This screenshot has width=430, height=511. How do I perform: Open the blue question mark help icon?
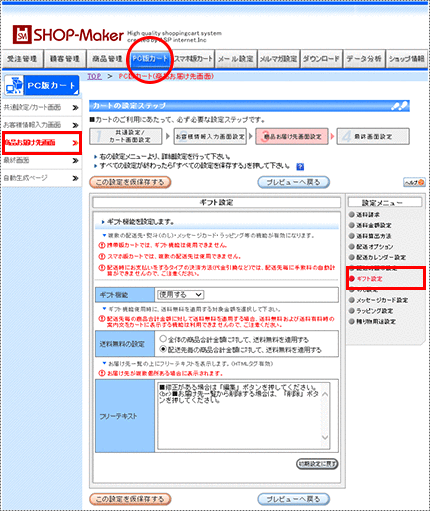pos(300,167)
